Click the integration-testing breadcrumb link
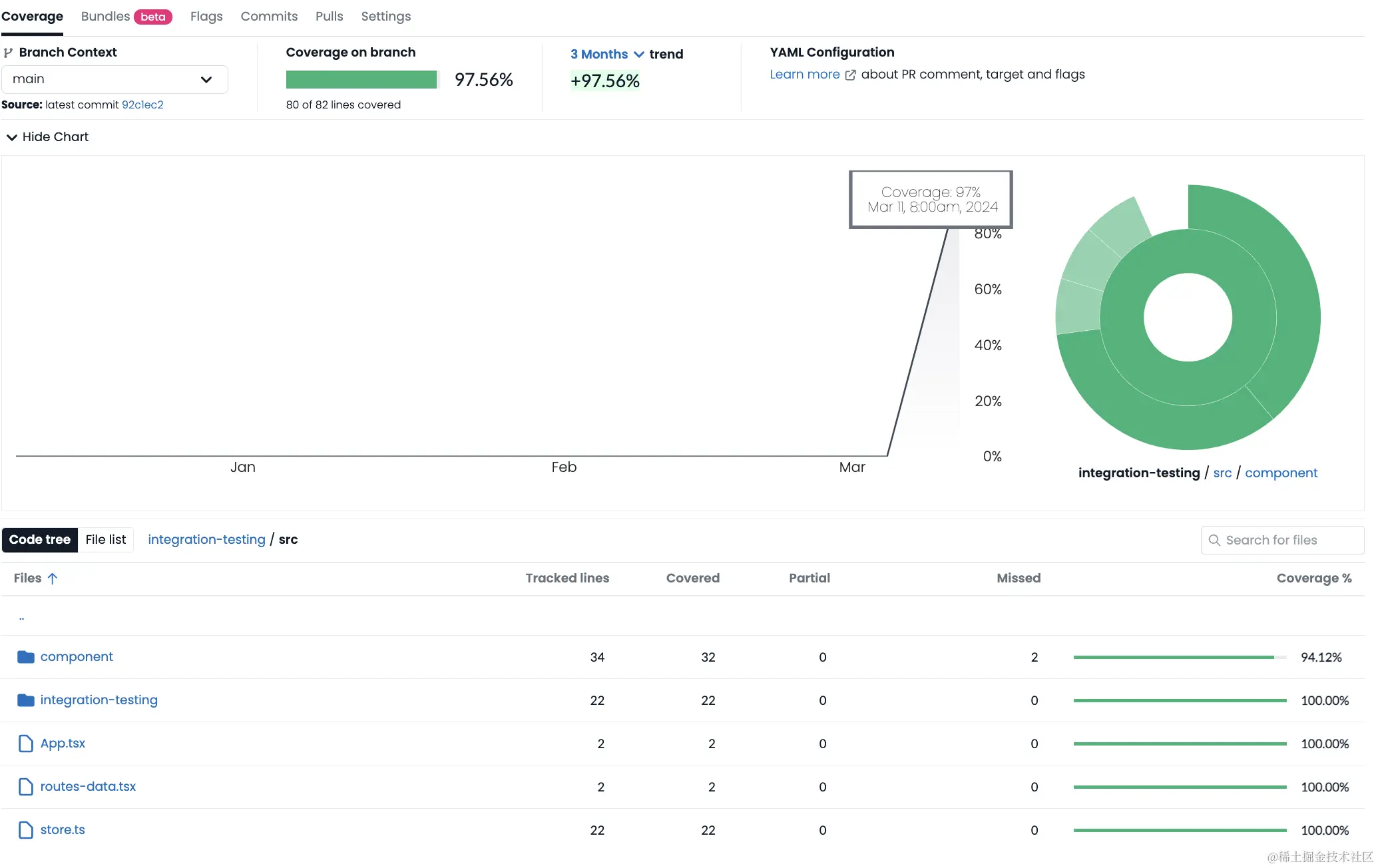Image resolution: width=1378 pixels, height=868 pixels. pos(206,540)
